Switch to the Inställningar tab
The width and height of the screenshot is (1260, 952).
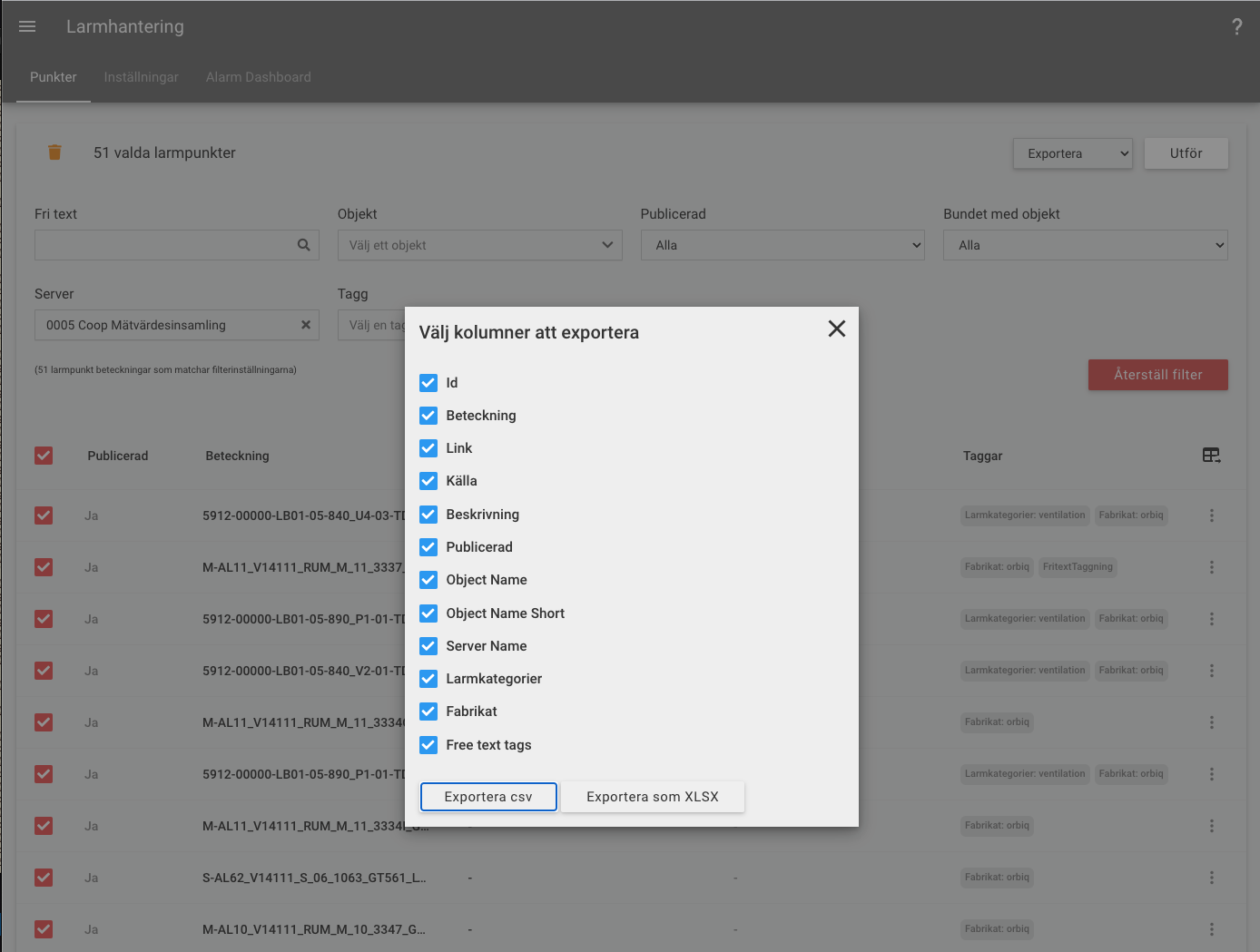tap(142, 77)
